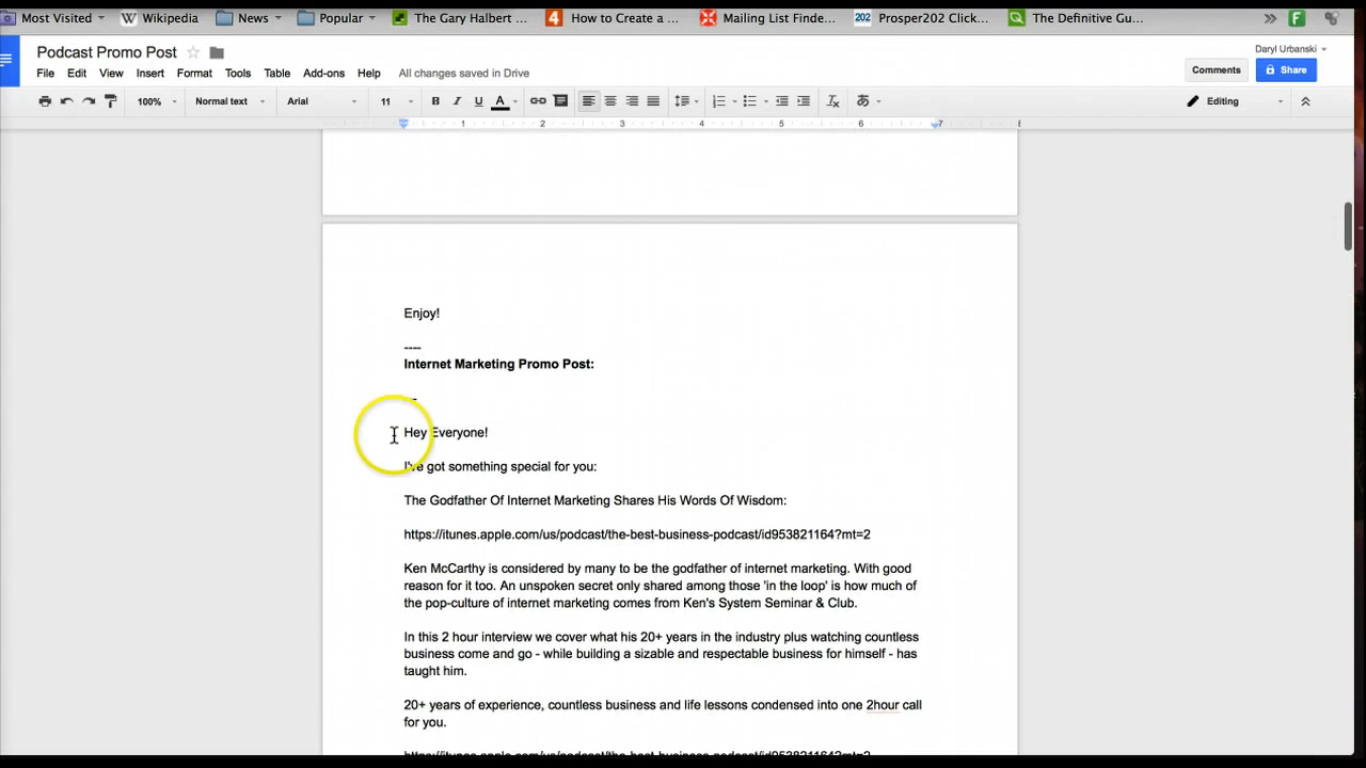Show more bookmarks with the chevron icon
This screenshot has height=768, width=1366.
tap(1270, 18)
